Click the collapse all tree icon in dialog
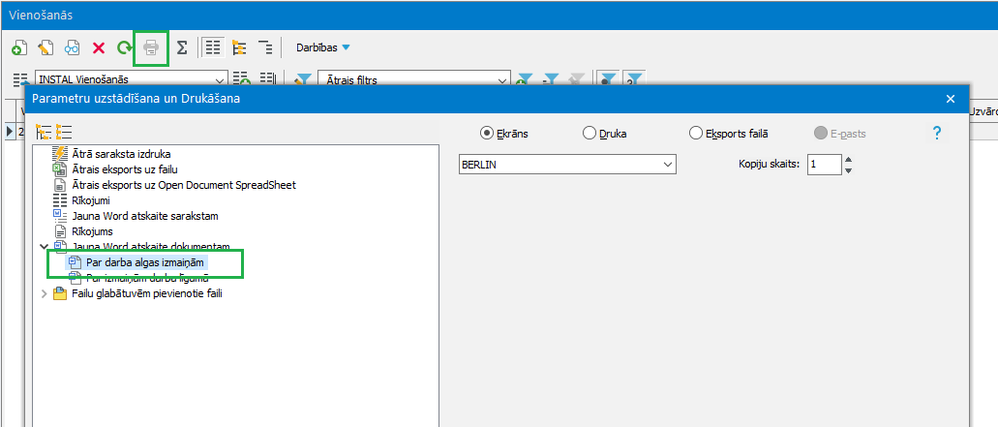The image size is (998, 427). tap(64, 132)
